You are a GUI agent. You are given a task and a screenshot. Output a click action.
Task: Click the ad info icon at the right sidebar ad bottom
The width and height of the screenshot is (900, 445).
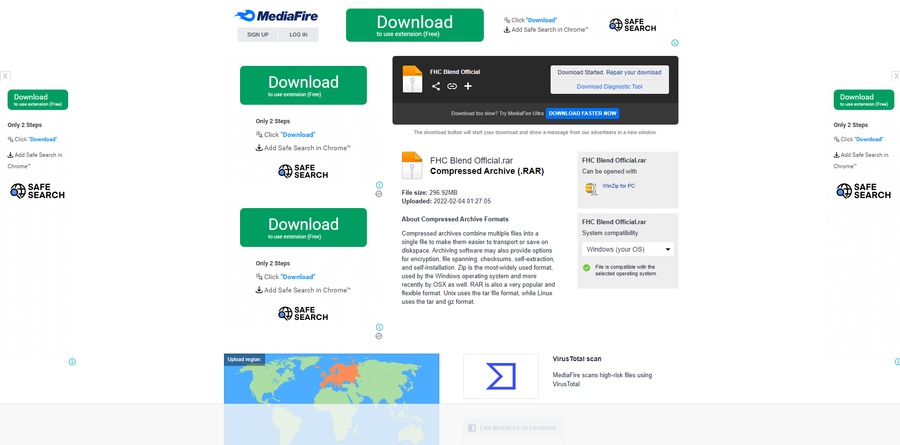click(x=897, y=362)
